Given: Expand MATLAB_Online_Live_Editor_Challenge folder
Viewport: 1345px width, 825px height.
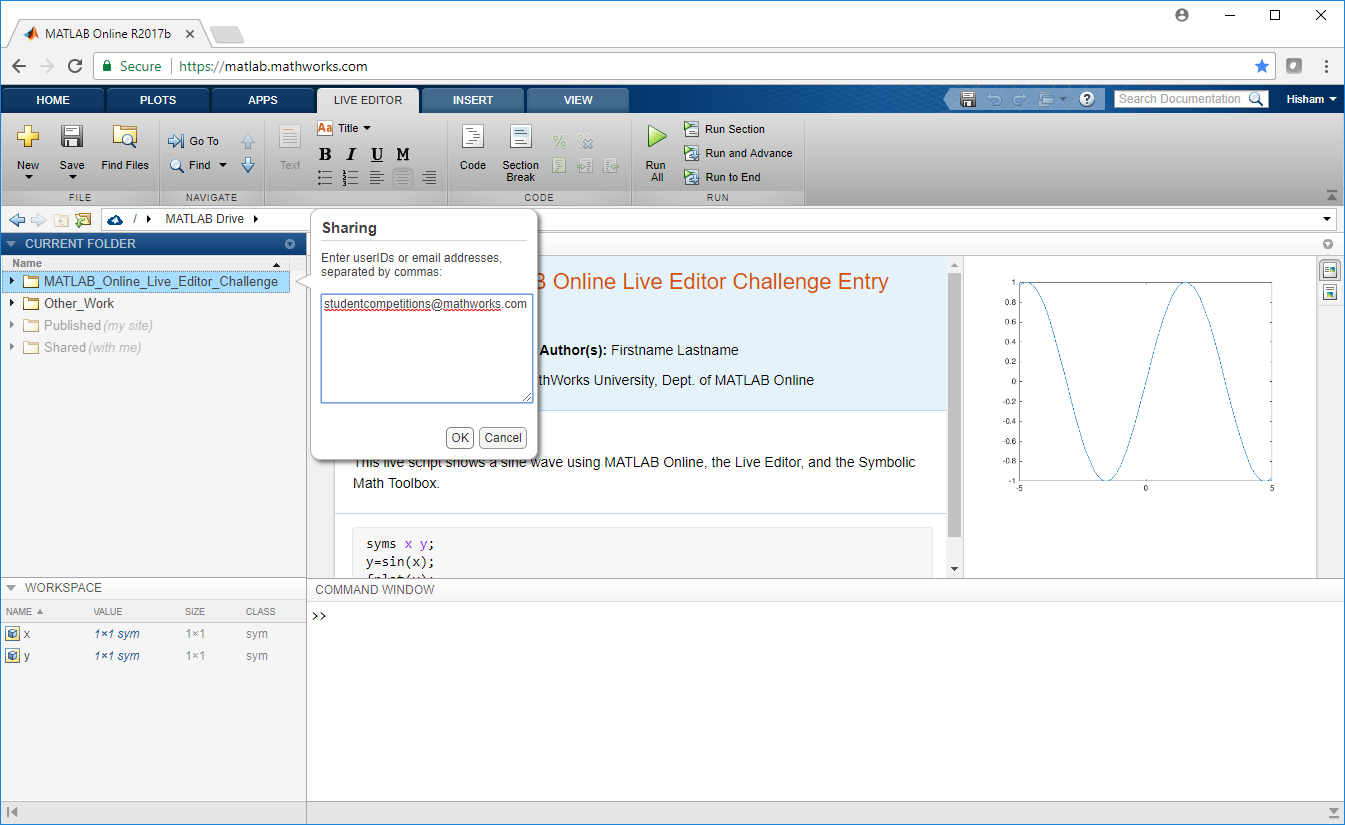Looking at the screenshot, I should click(x=12, y=281).
